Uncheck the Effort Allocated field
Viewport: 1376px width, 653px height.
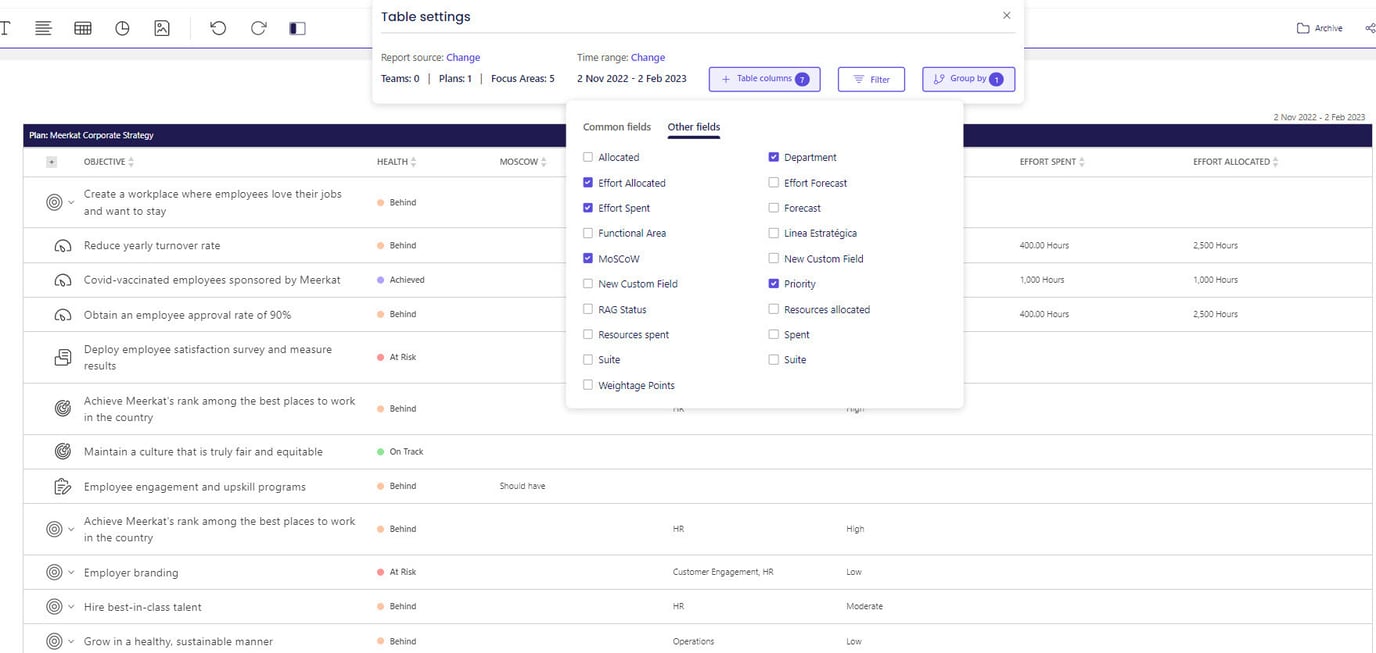tap(588, 183)
